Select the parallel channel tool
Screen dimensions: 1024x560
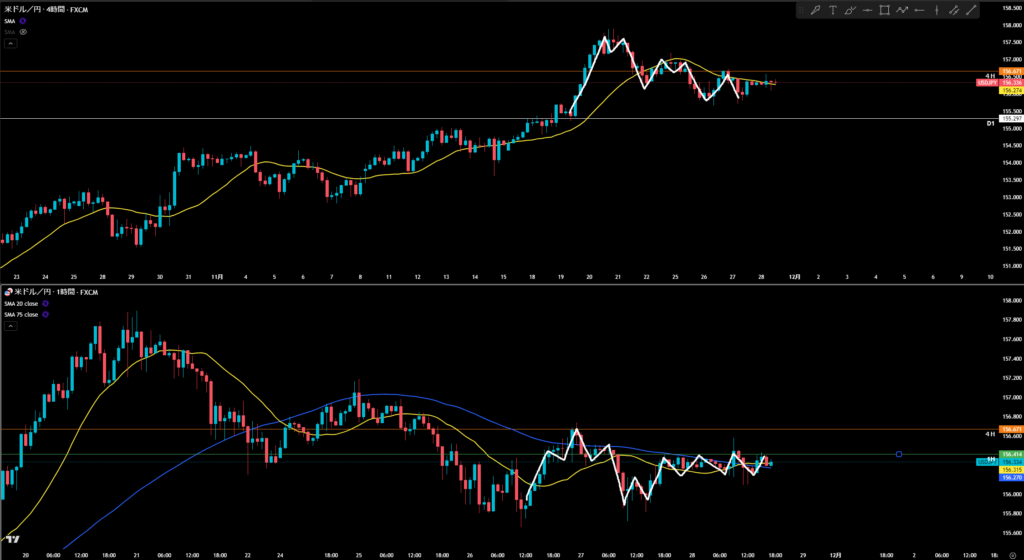click(x=953, y=10)
